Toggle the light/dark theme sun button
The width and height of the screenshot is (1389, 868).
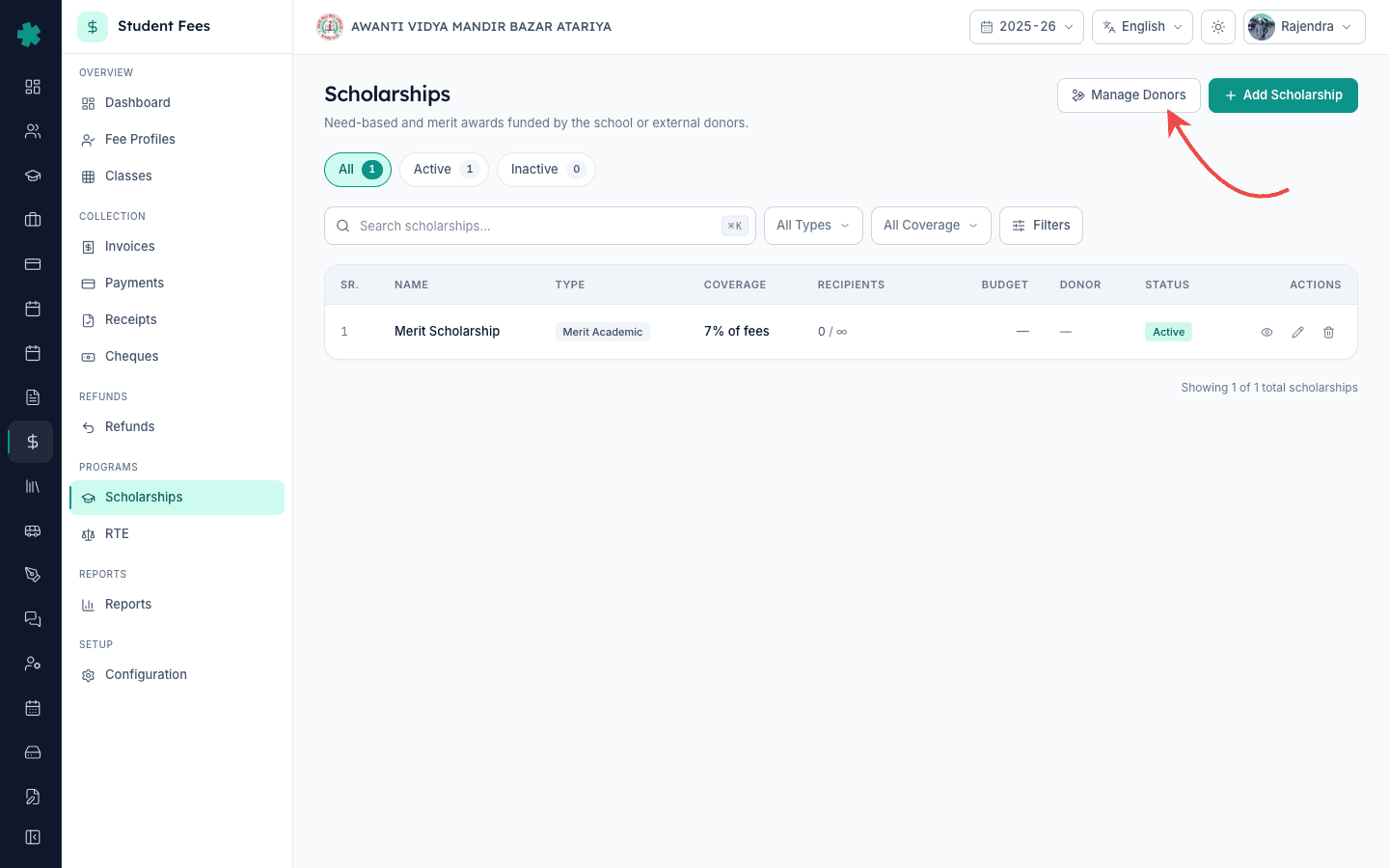point(1218,27)
